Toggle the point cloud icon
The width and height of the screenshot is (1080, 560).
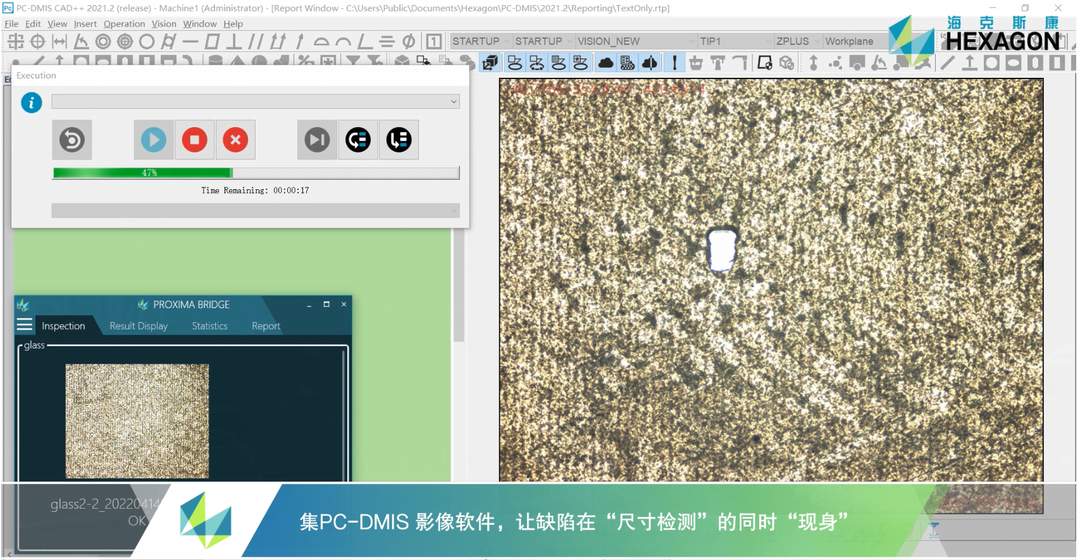point(605,63)
